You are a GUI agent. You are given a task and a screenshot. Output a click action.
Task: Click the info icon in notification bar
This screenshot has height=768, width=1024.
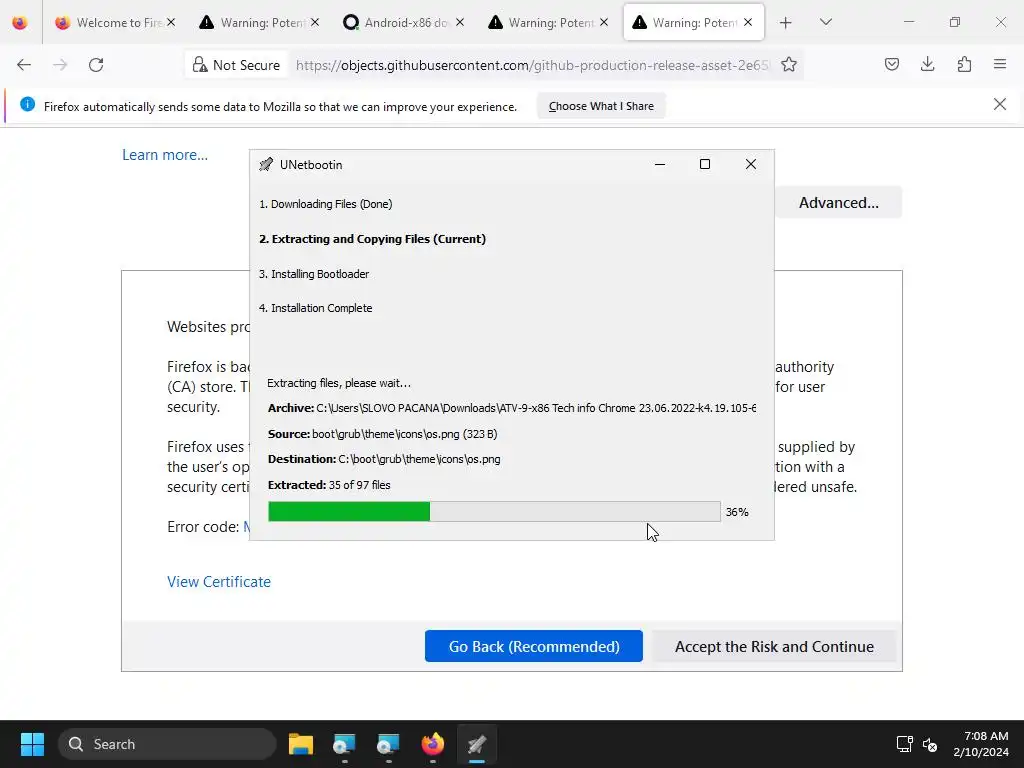point(27,104)
